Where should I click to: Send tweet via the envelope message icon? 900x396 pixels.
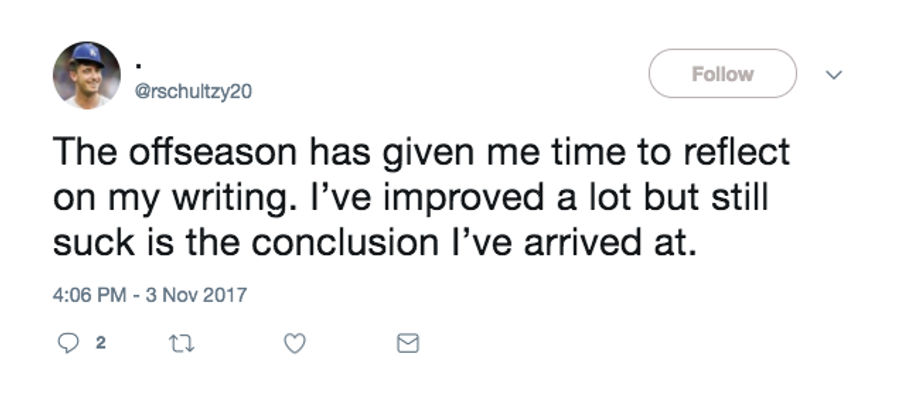pyautogui.click(x=408, y=344)
